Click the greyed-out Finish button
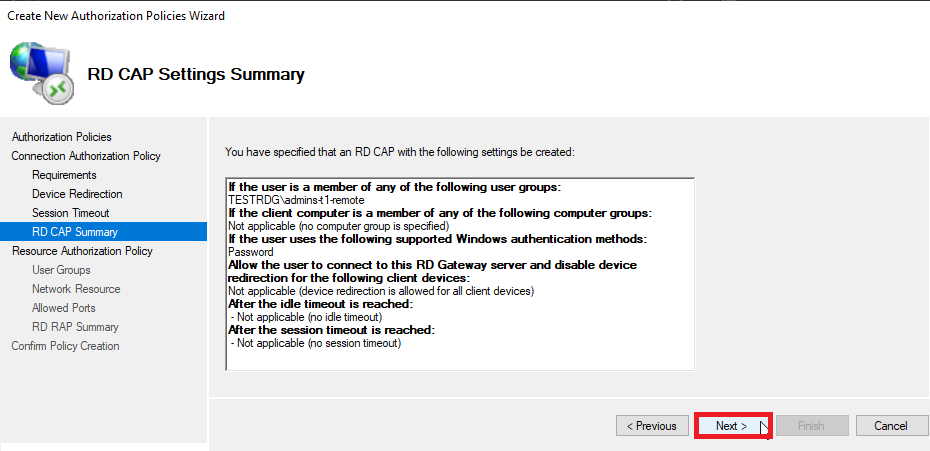The height and width of the screenshot is (451, 930). (812, 426)
